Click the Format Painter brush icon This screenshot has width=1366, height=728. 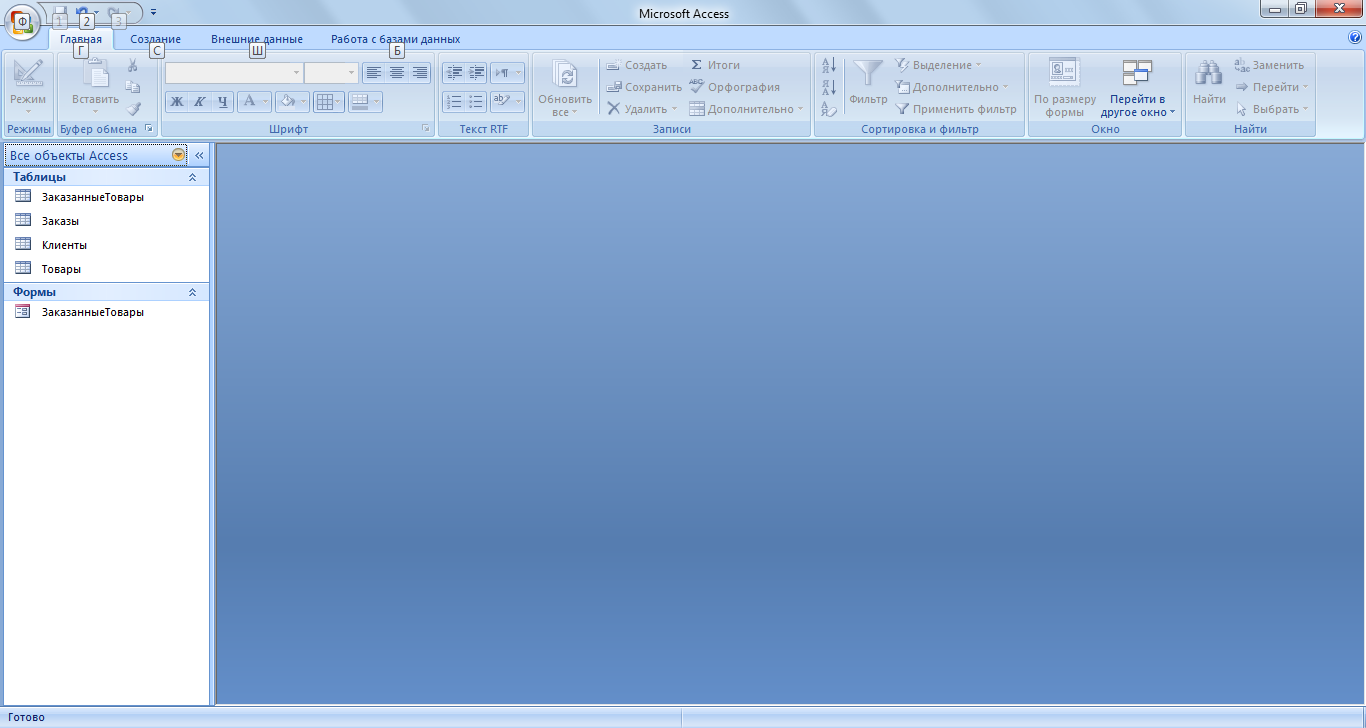tap(133, 109)
